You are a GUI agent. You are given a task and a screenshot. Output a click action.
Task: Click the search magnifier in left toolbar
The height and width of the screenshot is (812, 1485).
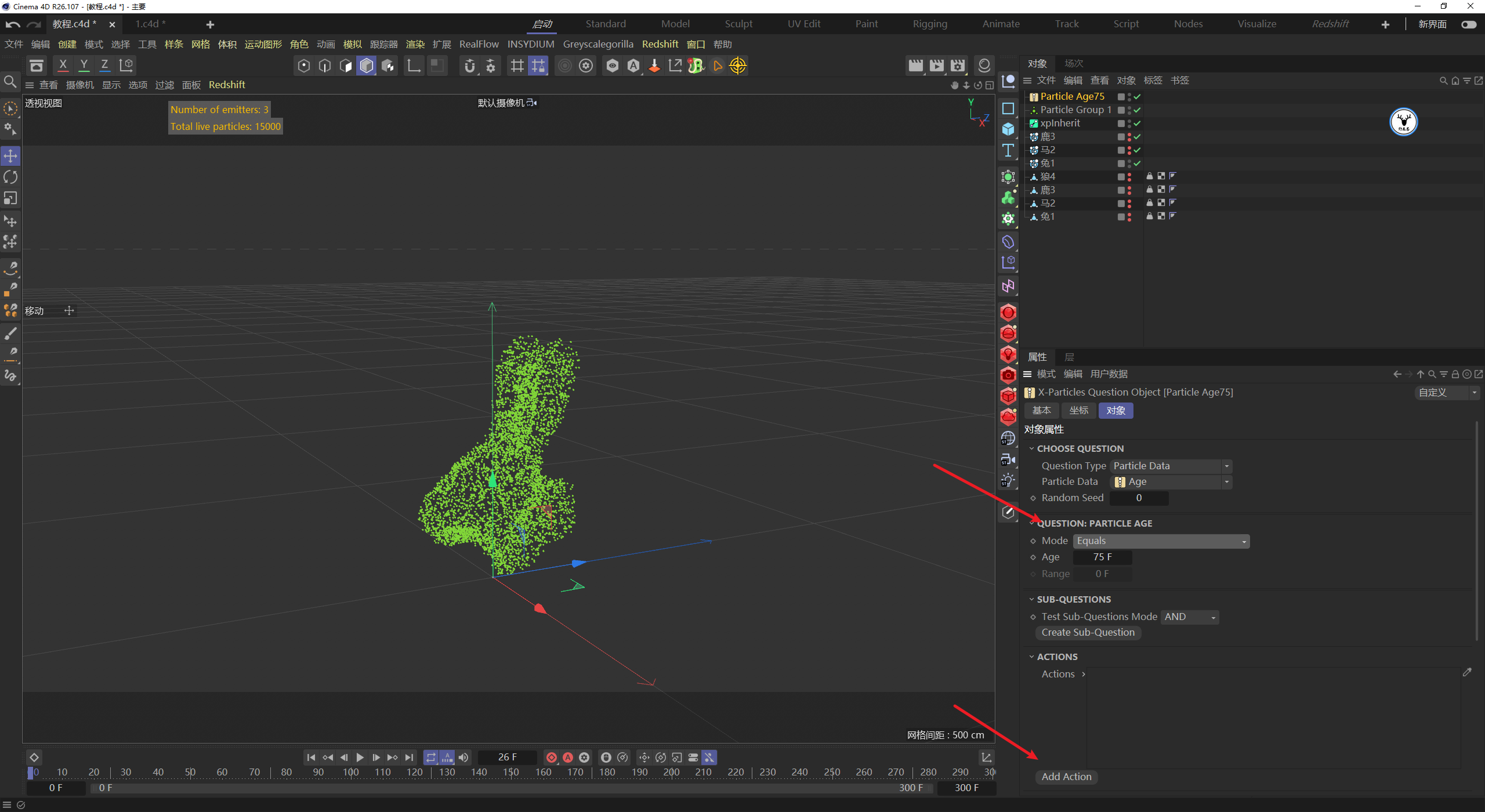[x=10, y=81]
